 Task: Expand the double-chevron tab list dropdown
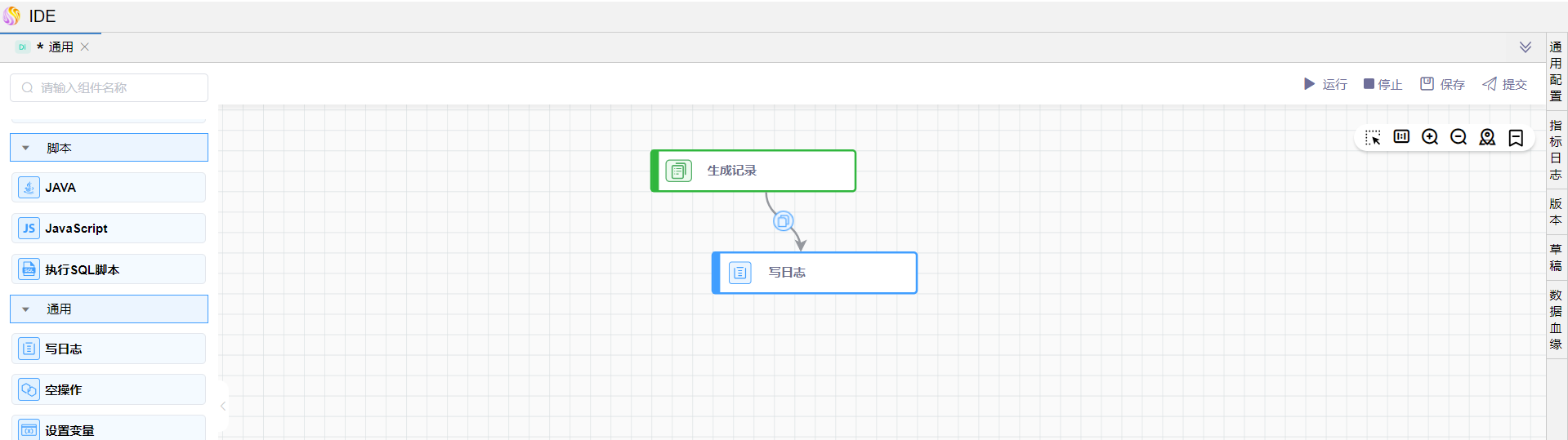tap(1525, 47)
